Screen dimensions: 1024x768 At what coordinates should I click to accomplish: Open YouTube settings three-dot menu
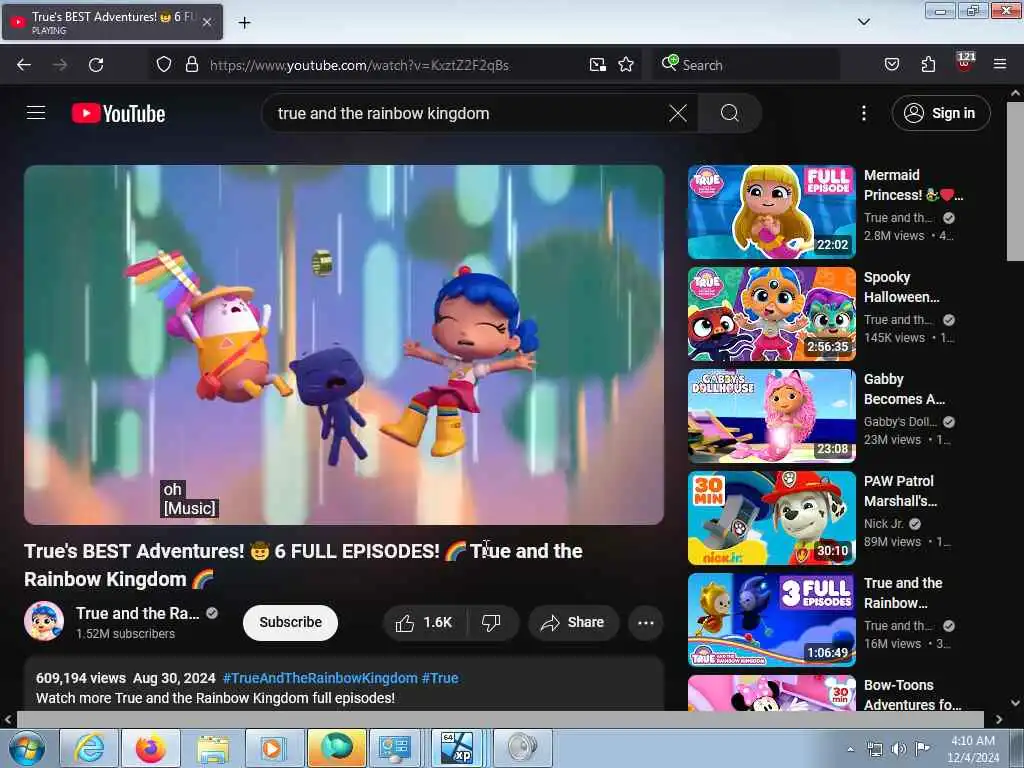pos(863,114)
